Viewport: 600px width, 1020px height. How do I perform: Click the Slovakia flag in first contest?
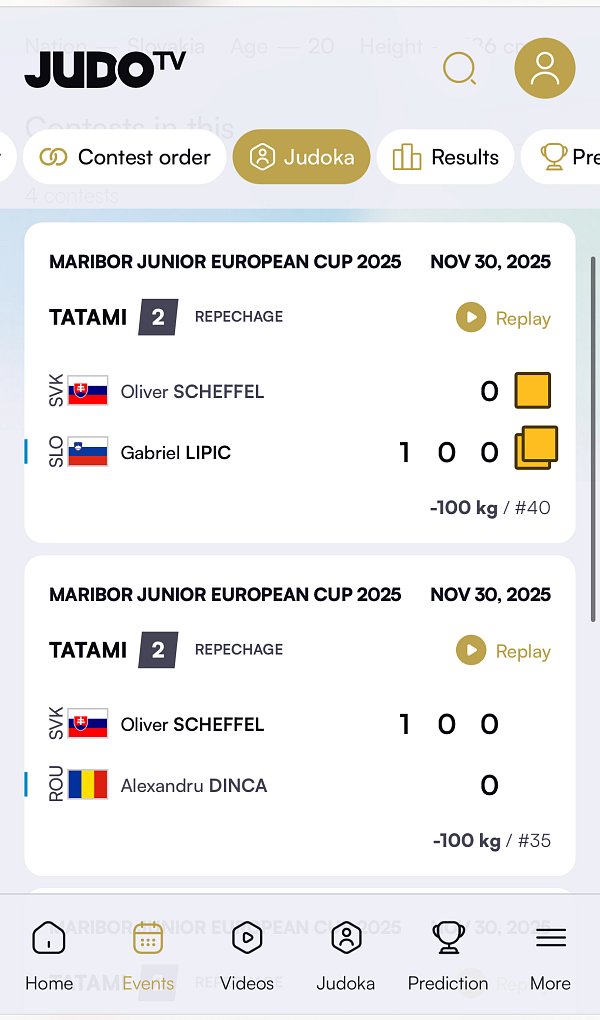coord(88,391)
